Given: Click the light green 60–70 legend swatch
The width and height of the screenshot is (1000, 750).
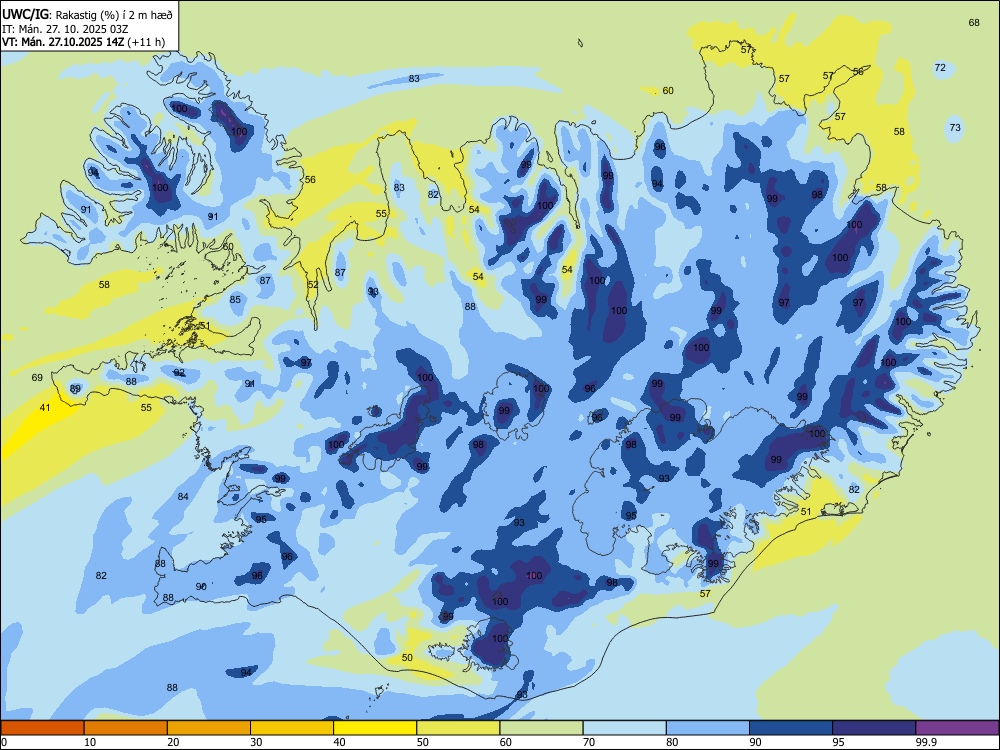Looking at the screenshot, I should (x=541, y=728).
